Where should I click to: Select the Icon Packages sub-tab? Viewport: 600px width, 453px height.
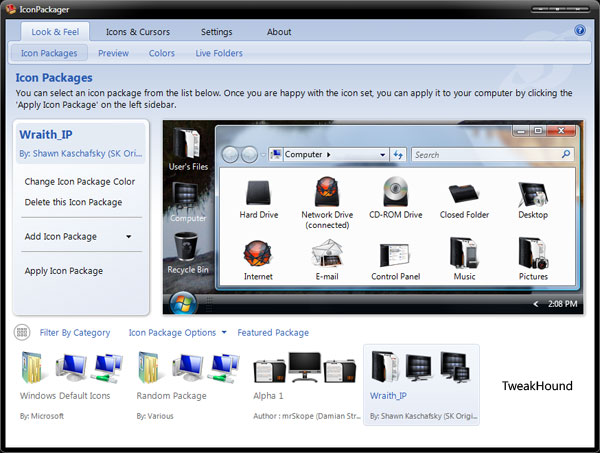coord(49,53)
